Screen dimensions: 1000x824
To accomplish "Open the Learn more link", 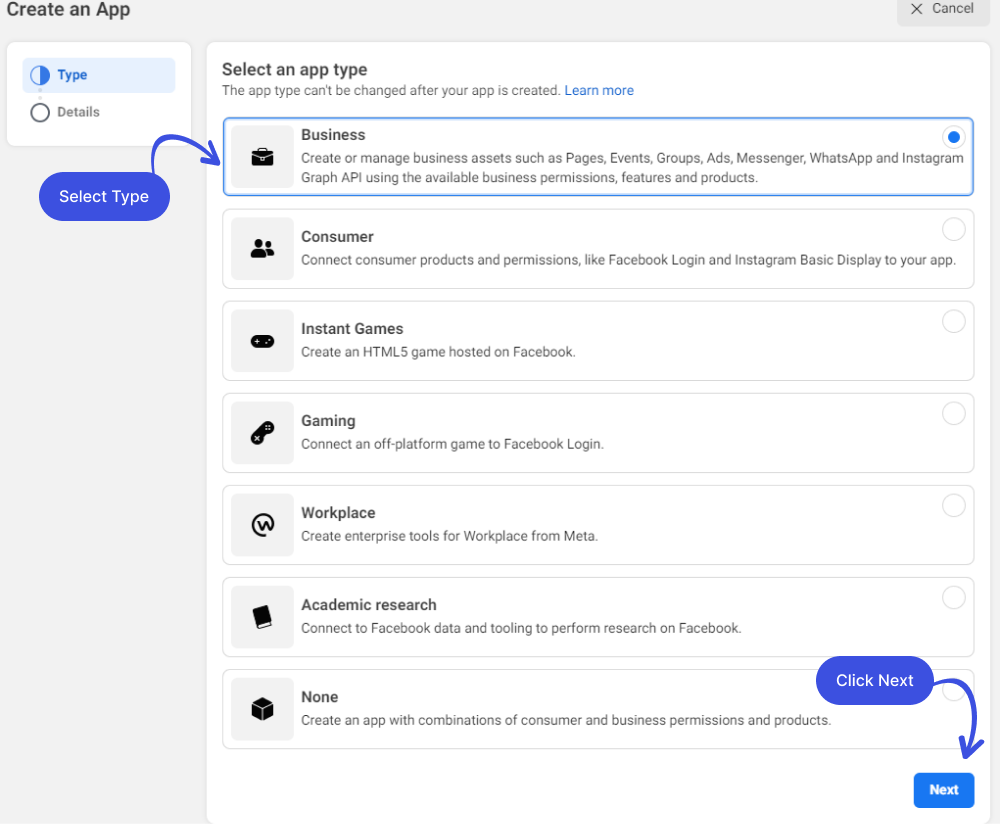I will (598, 91).
